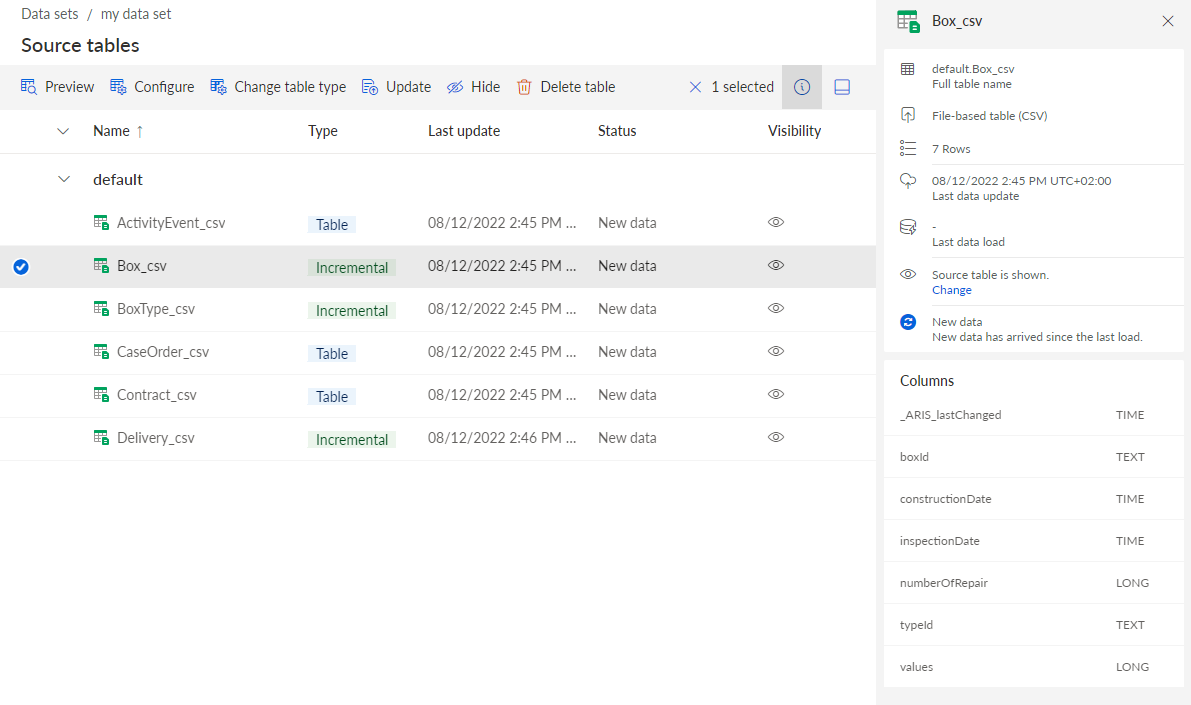Close the Box_csv details panel
This screenshot has width=1191, height=705.
pyautogui.click(x=1167, y=21)
